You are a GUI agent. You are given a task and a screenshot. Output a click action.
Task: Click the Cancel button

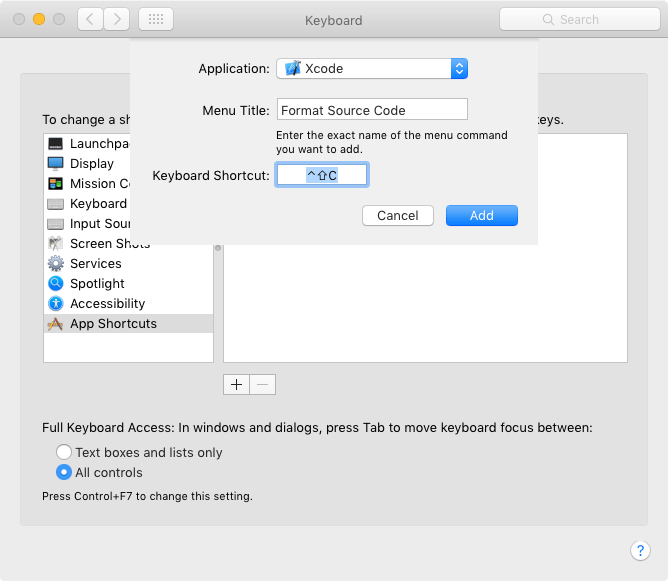pos(398,216)
